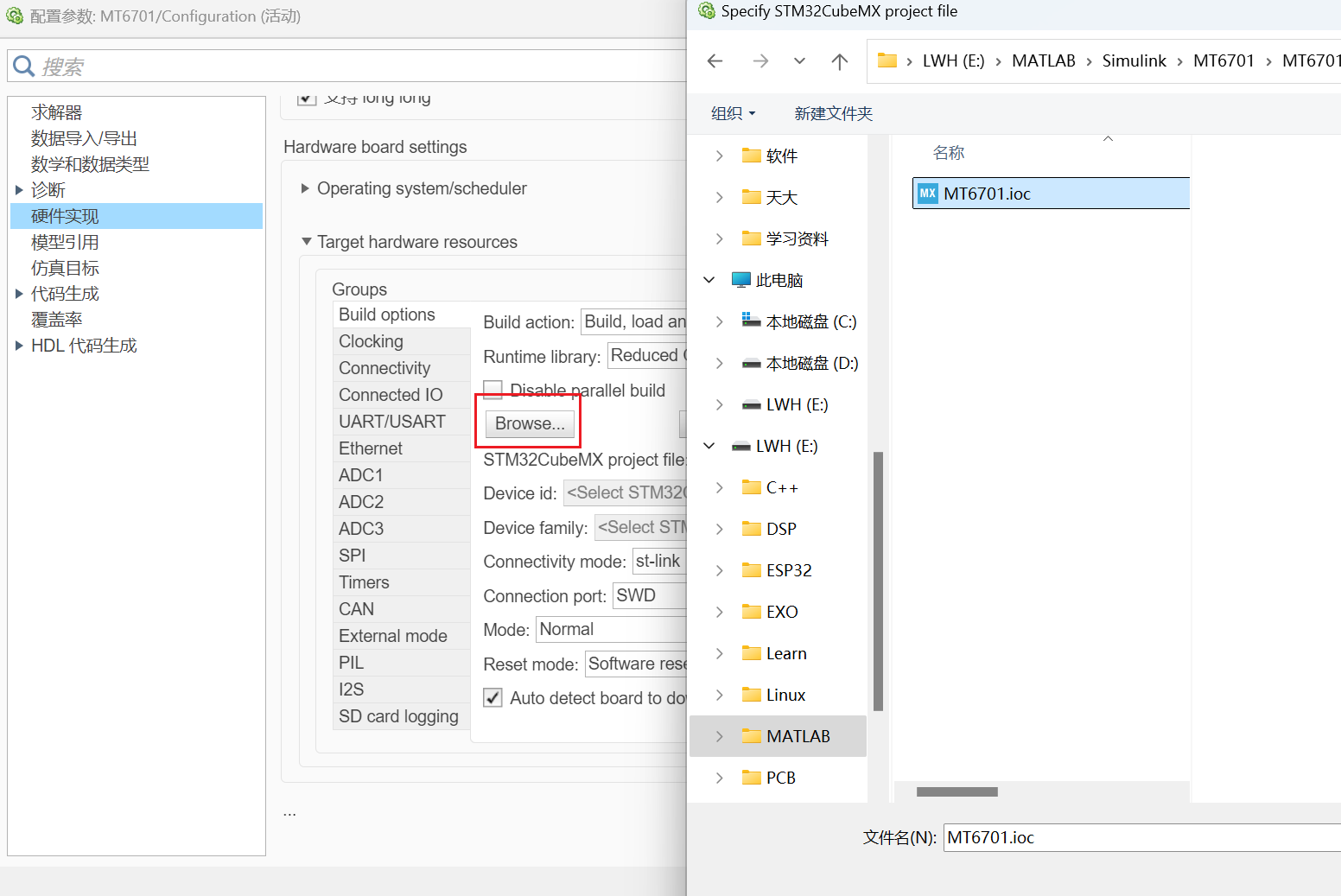Click the 本地磁盘 (C:) drive icon
This screenshot has width=1341, height=896.
click(752, 321)
